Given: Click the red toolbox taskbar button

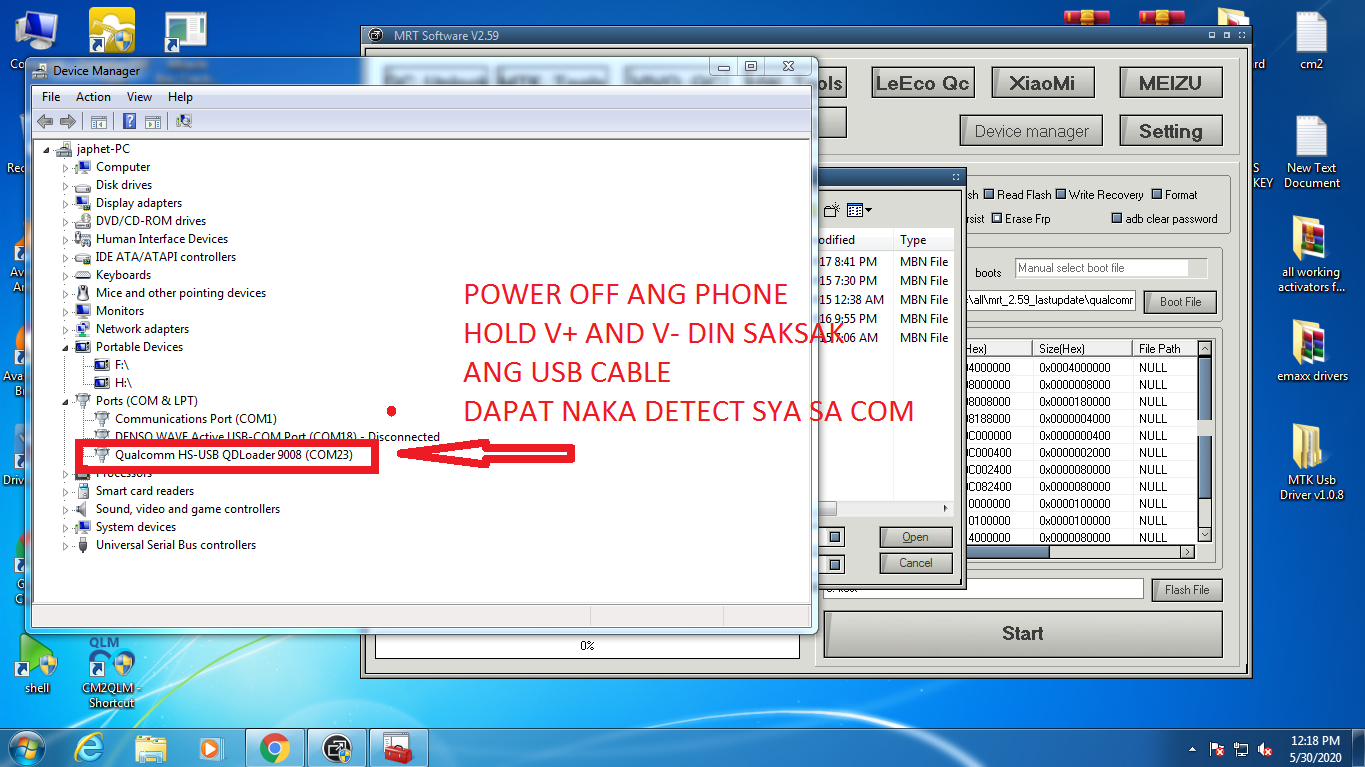Looking at the screenshot, I should [399, 747].
